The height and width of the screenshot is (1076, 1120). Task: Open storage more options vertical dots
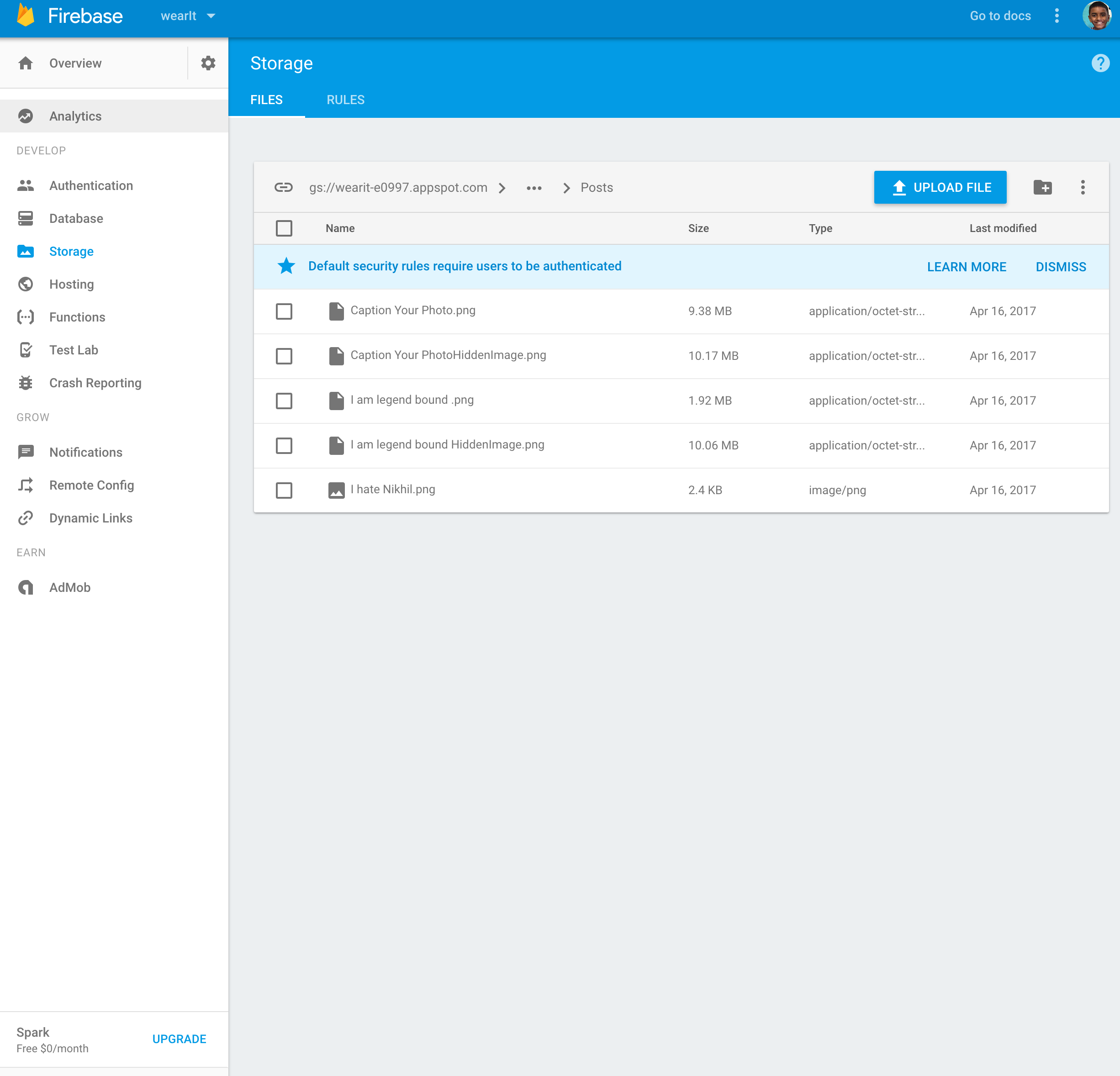coord(1082,187)
